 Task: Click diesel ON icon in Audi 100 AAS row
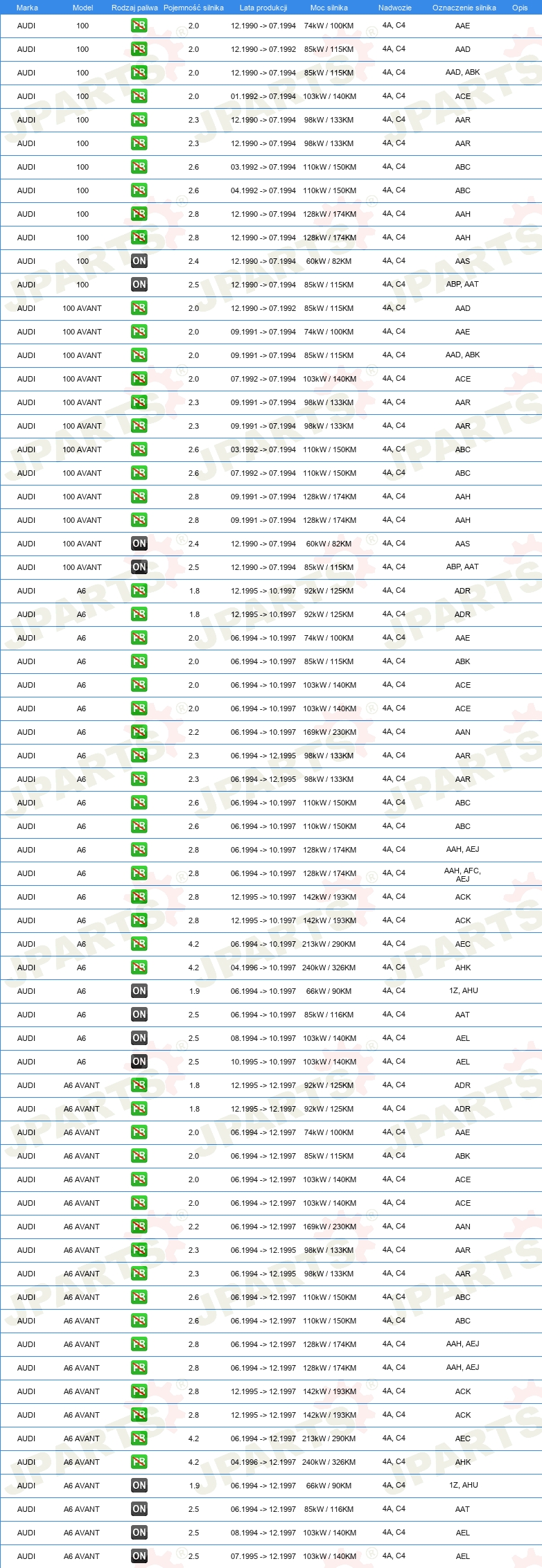tap(139, 261)
